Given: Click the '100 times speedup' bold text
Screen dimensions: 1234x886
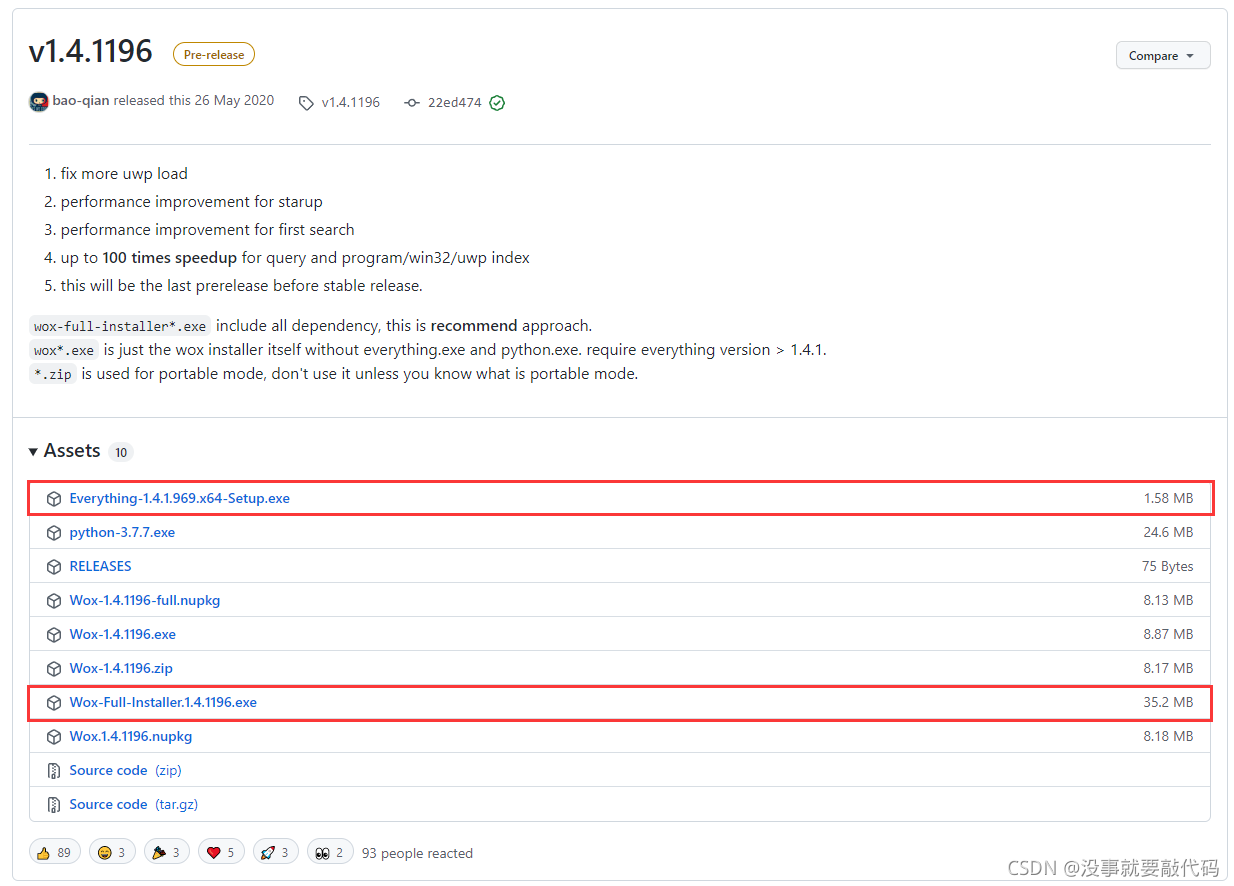Looking at the screenshot, I should click(x=170, y=258).
